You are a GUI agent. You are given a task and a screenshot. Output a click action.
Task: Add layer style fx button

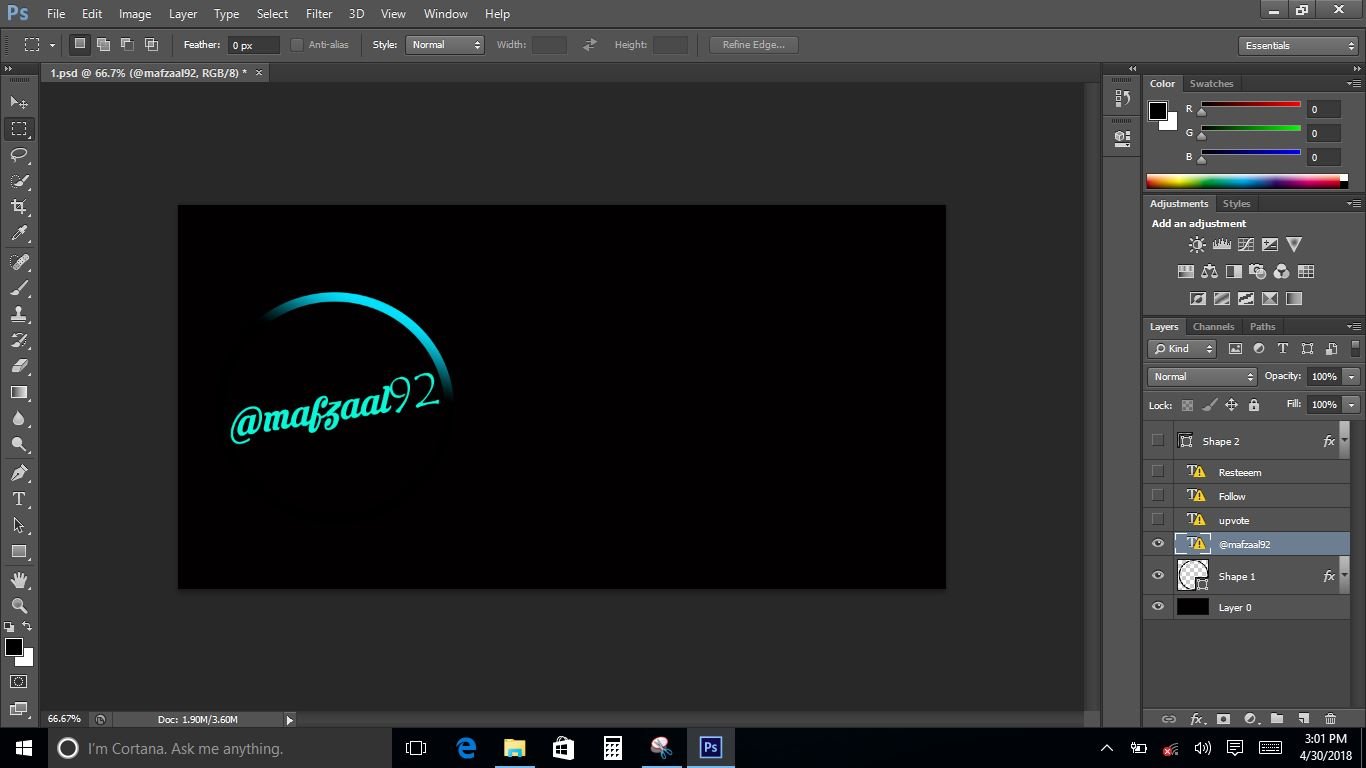click(1196, 719)
